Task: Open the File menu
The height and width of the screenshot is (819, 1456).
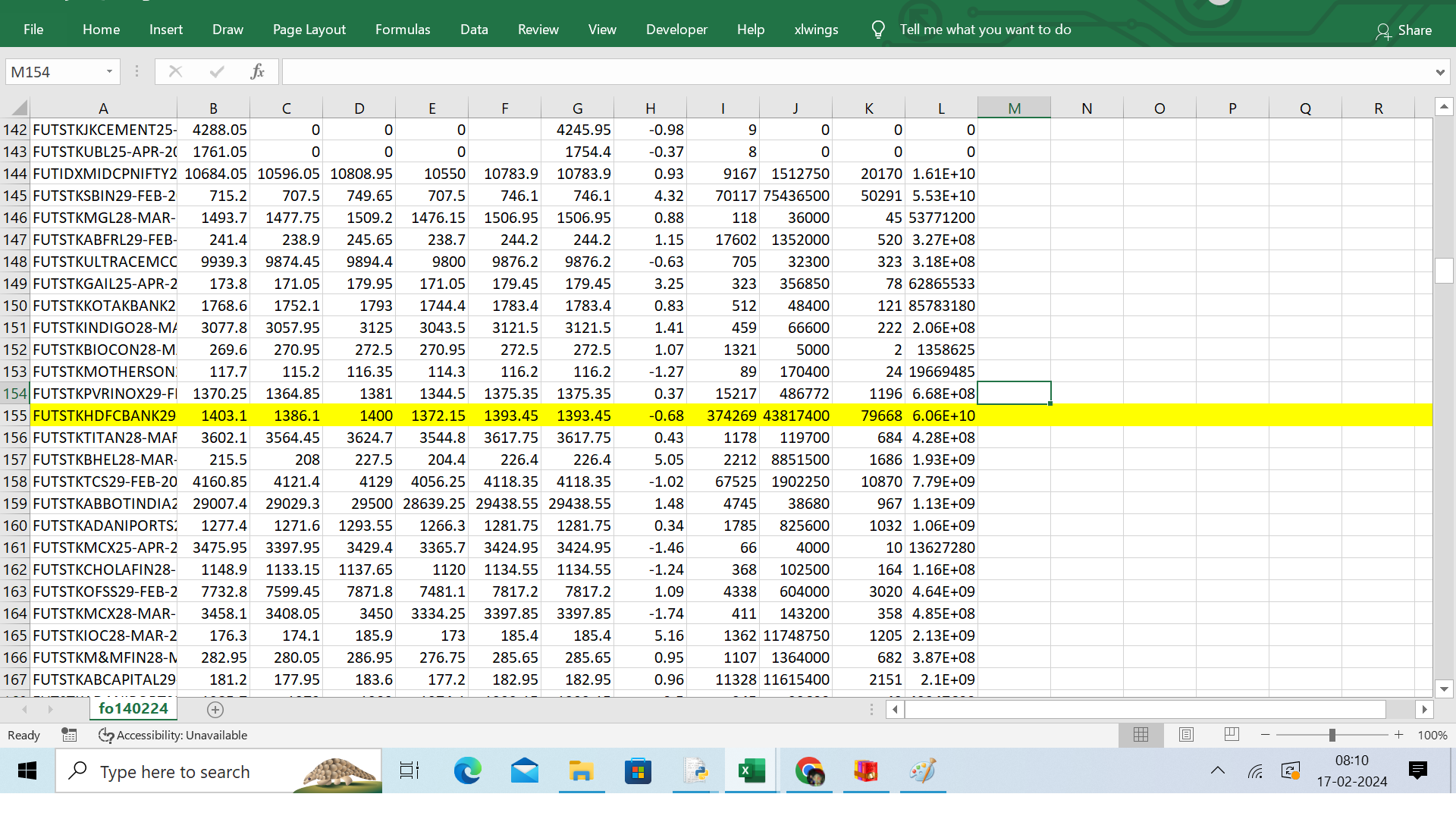Action: pyautogui.click(x=33, y=30)
